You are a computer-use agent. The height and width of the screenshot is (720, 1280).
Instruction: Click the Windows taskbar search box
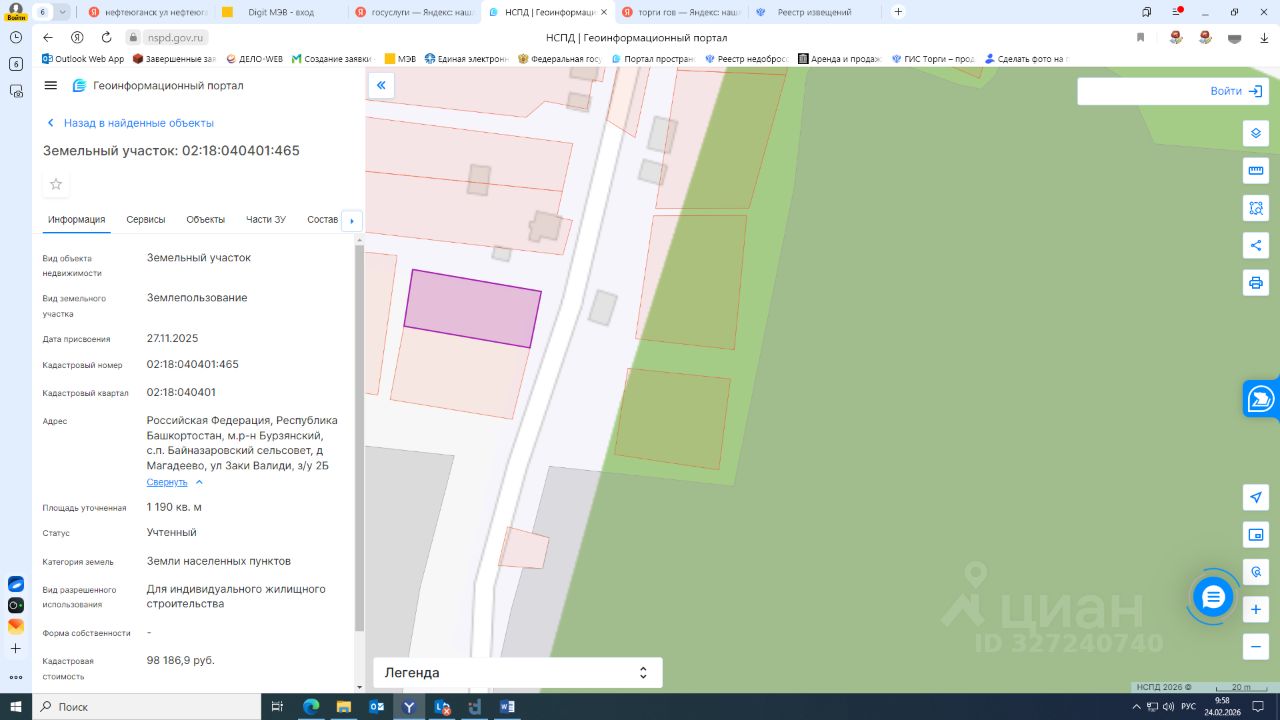pos(147,707)
